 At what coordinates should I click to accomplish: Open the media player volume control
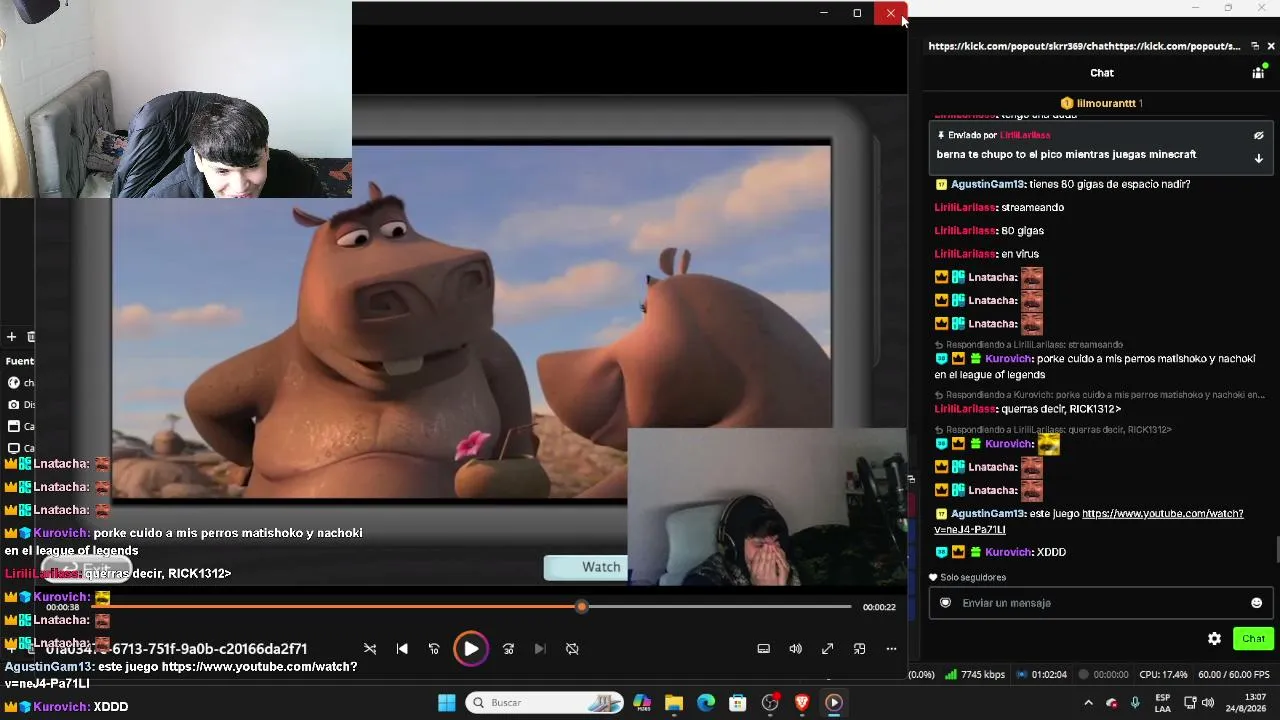pyautogui.click(x=796, y=649)
